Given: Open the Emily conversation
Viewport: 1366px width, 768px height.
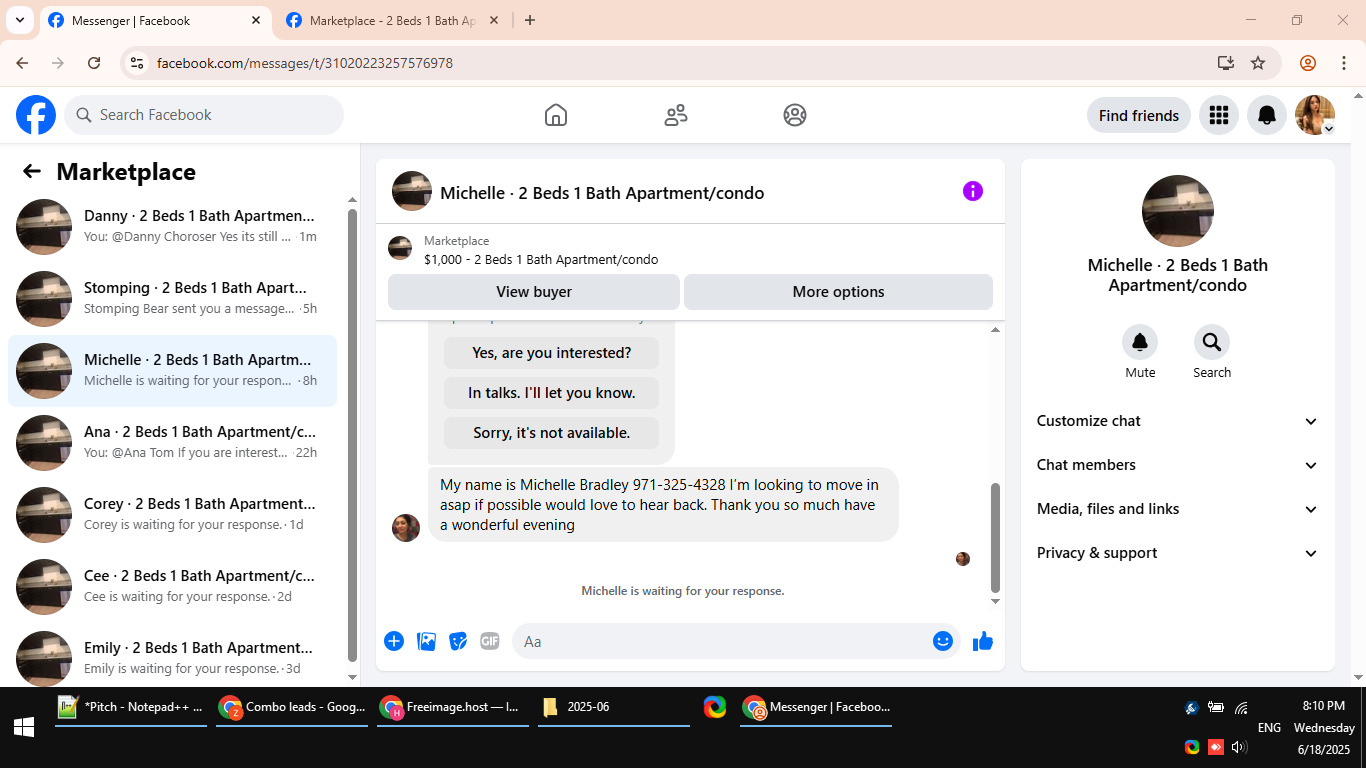Looking at the screenshot, I should pos(172,655).
